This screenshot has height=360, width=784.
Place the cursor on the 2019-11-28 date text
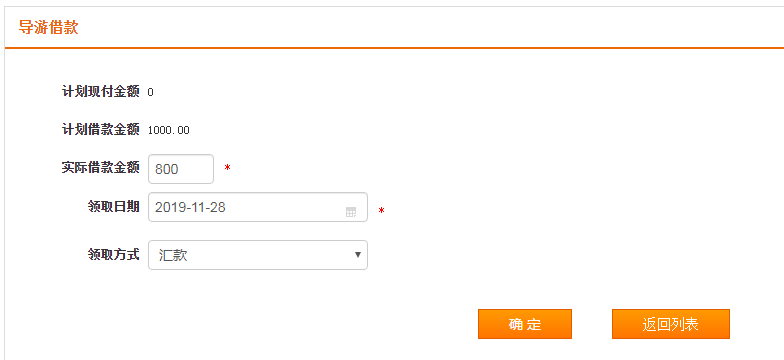pyautogui.click(x=190, y=208)
